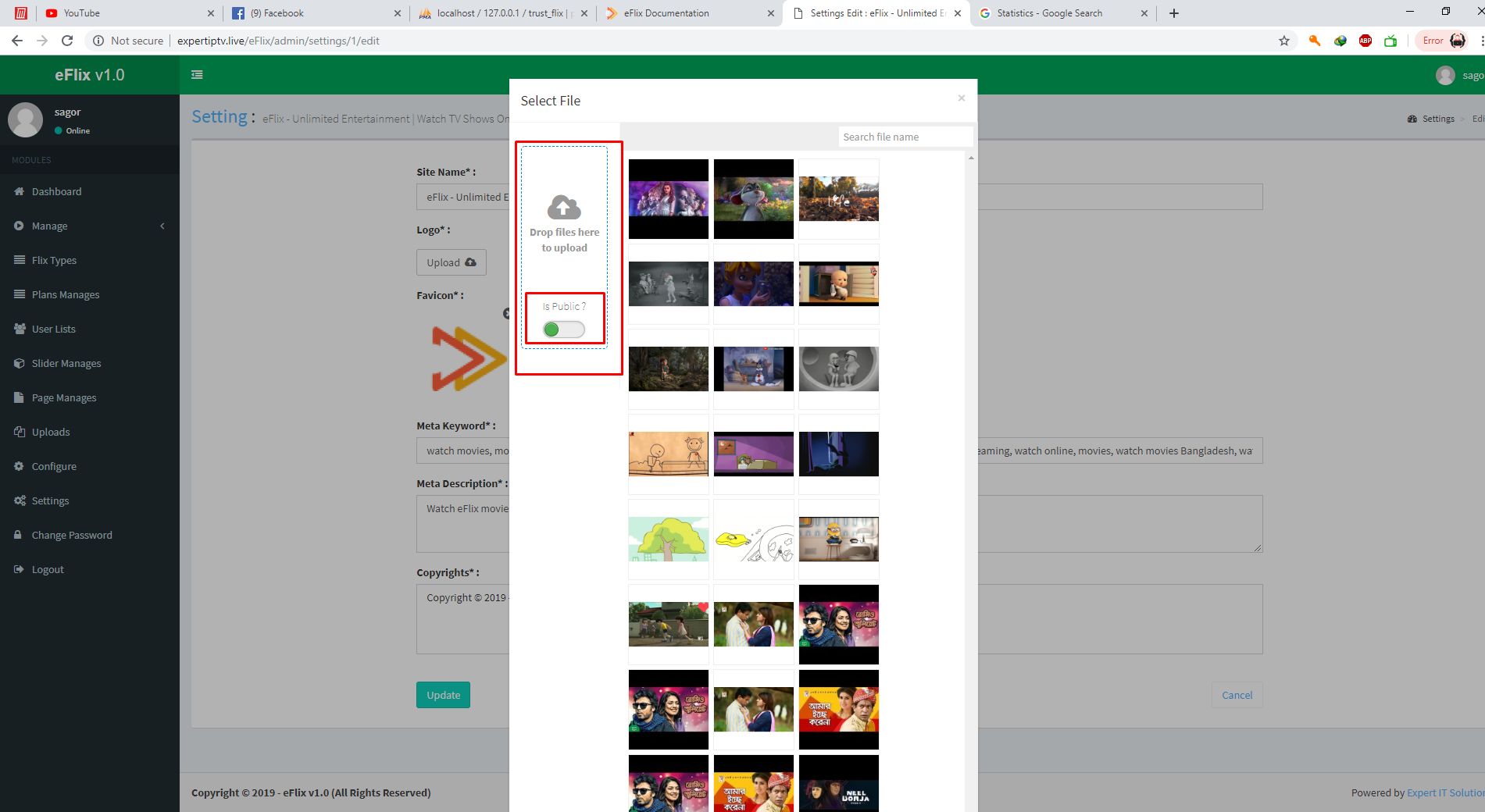This screenshot has width=1485, height=812.
Task: Type in the Search file name field
Action: tap(905, 137)
